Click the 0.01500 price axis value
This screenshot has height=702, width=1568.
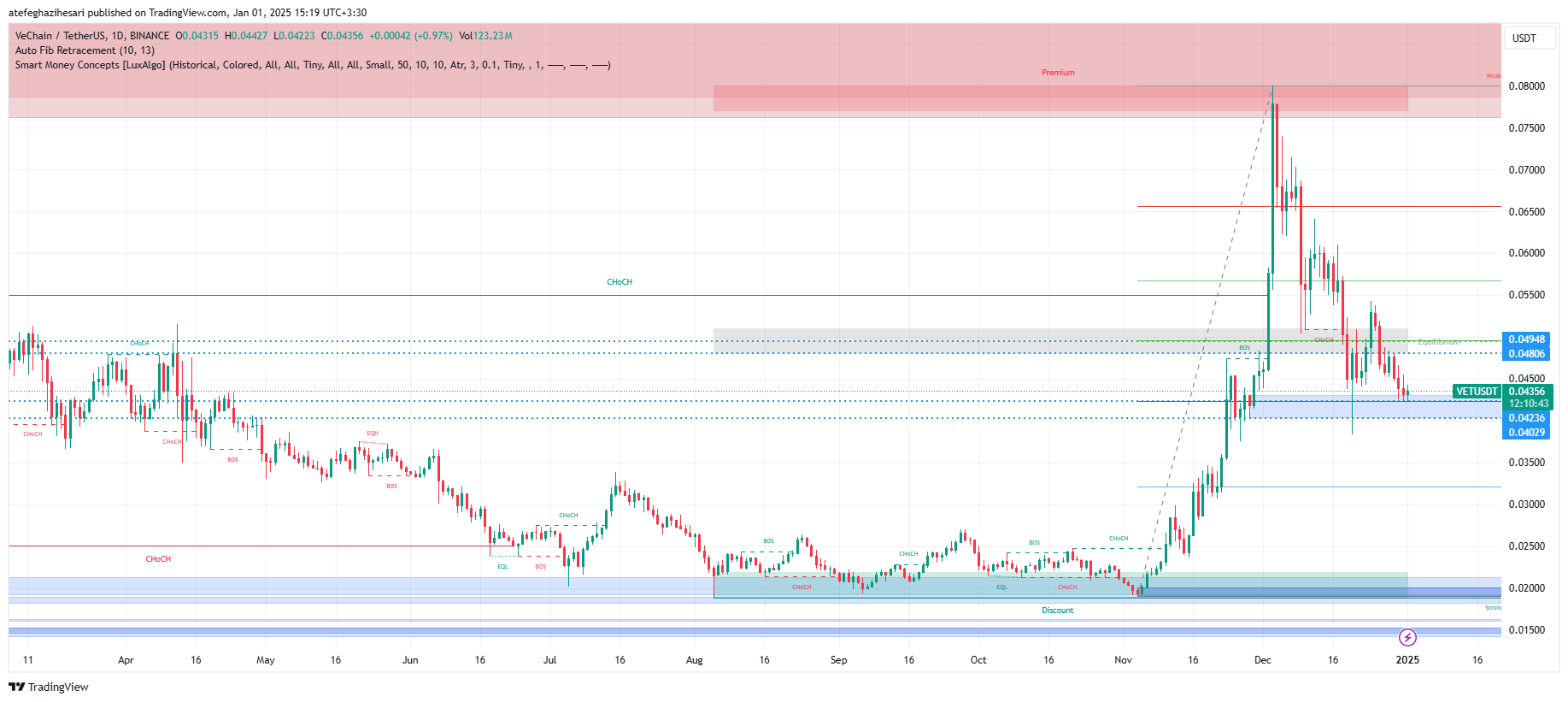click(x=1527, y=630)
